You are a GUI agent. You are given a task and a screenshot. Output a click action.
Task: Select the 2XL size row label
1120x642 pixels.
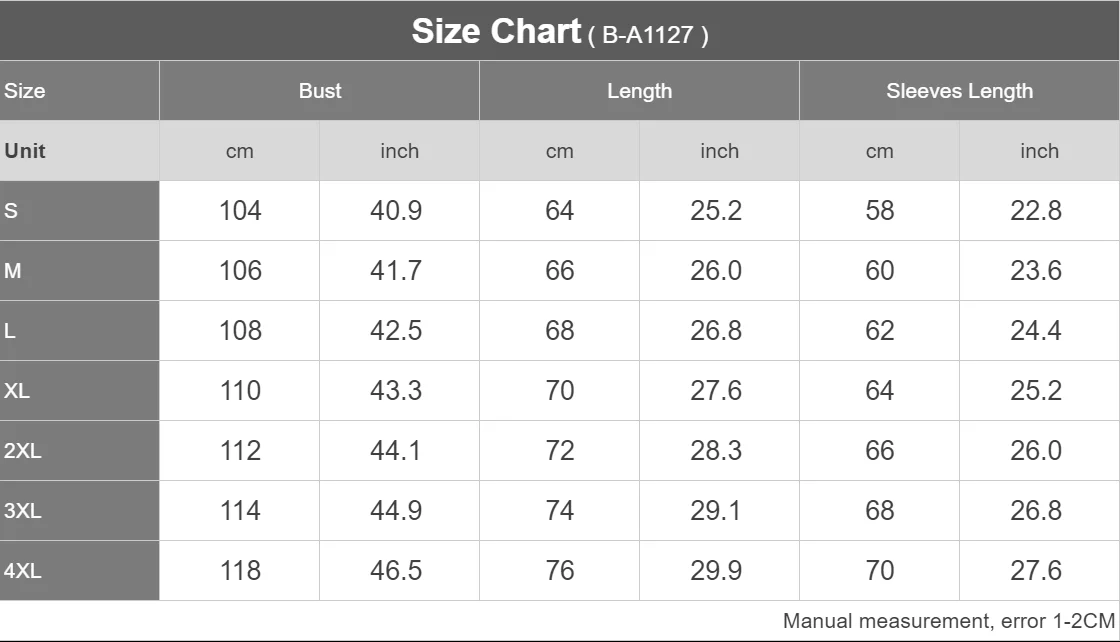pos(23,451)
